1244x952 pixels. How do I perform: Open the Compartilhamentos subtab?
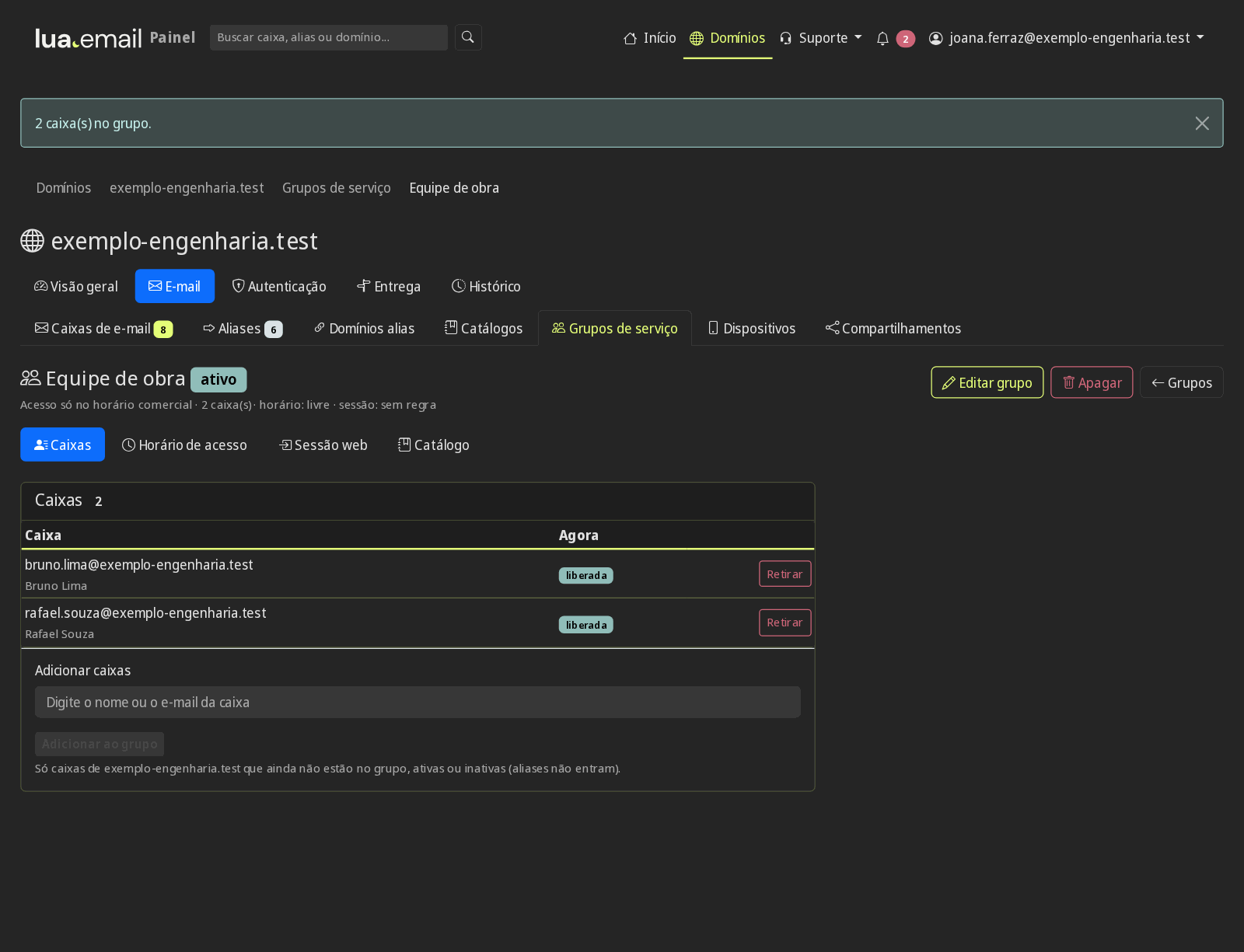coord(893,329)
